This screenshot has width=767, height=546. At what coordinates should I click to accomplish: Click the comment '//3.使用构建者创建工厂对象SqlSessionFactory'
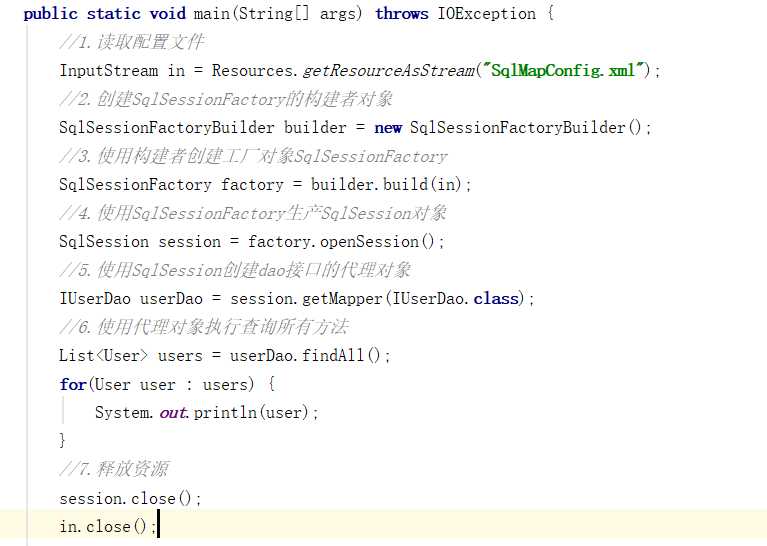[253, 157]
